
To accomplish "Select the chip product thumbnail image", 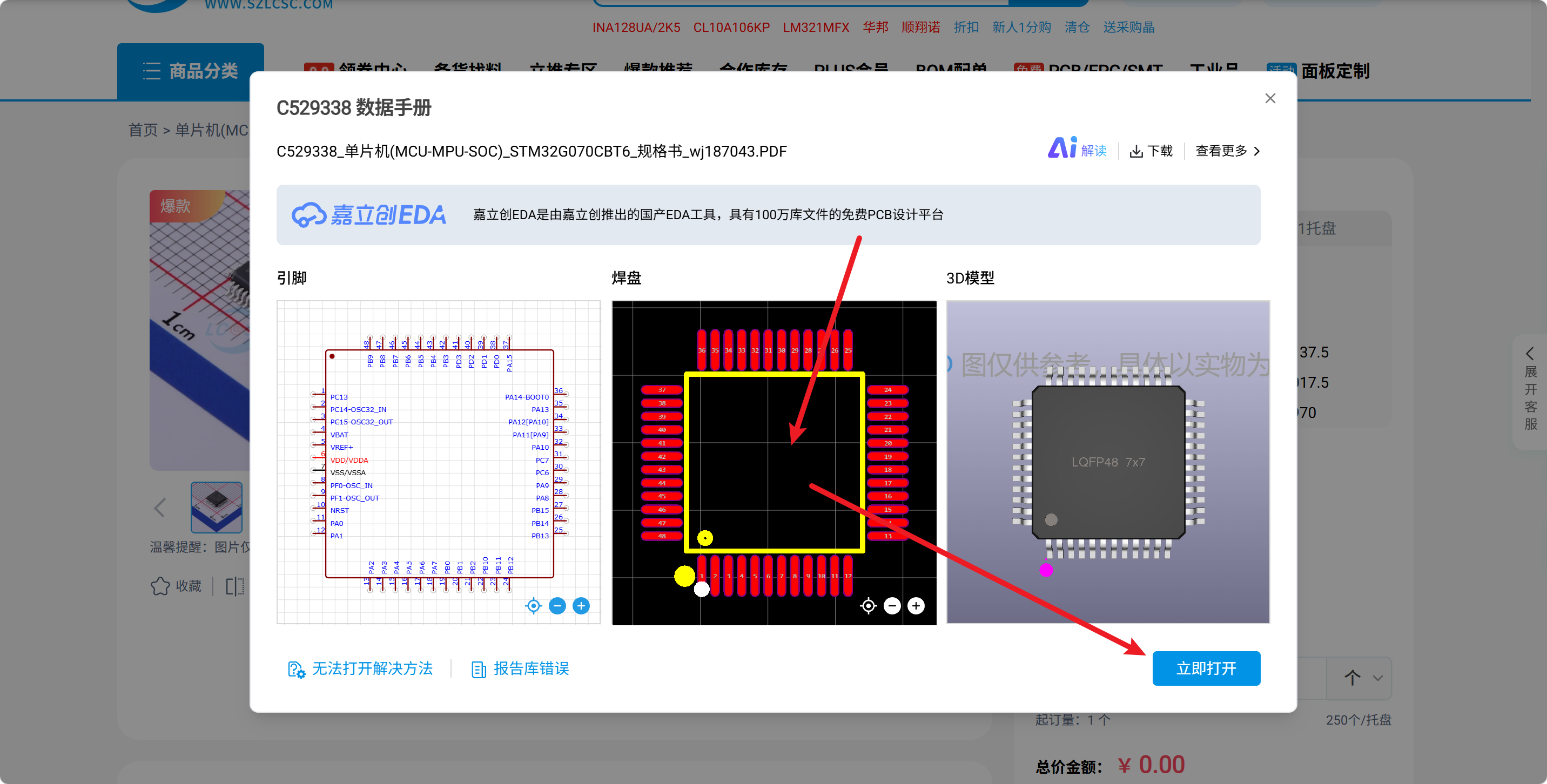I will pyautogui.click(x=216, y=507).
